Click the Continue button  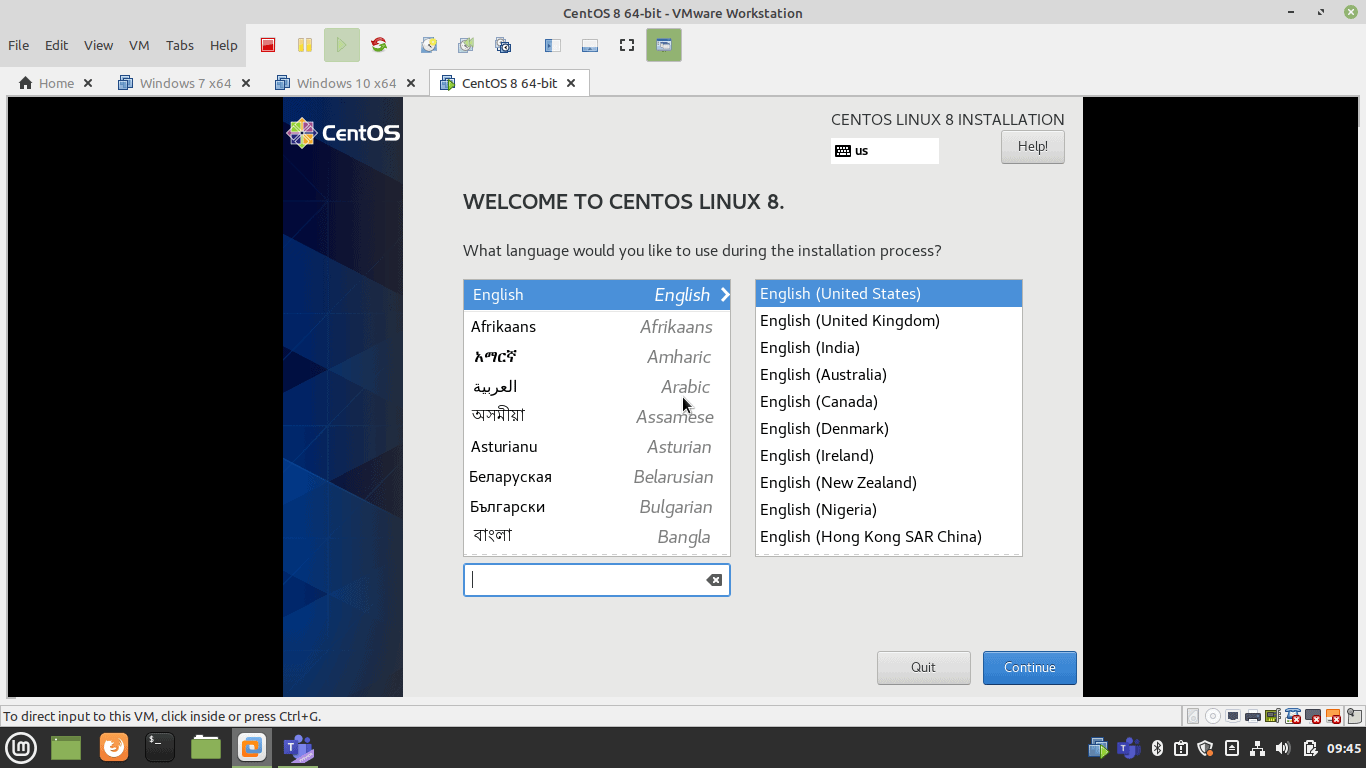click(x=1030, y=668)
